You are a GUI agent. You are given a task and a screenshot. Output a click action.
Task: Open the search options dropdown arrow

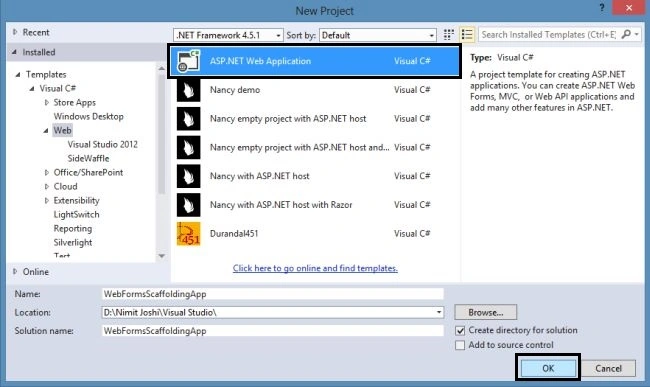pyautogui.click(x=637, y=34)
